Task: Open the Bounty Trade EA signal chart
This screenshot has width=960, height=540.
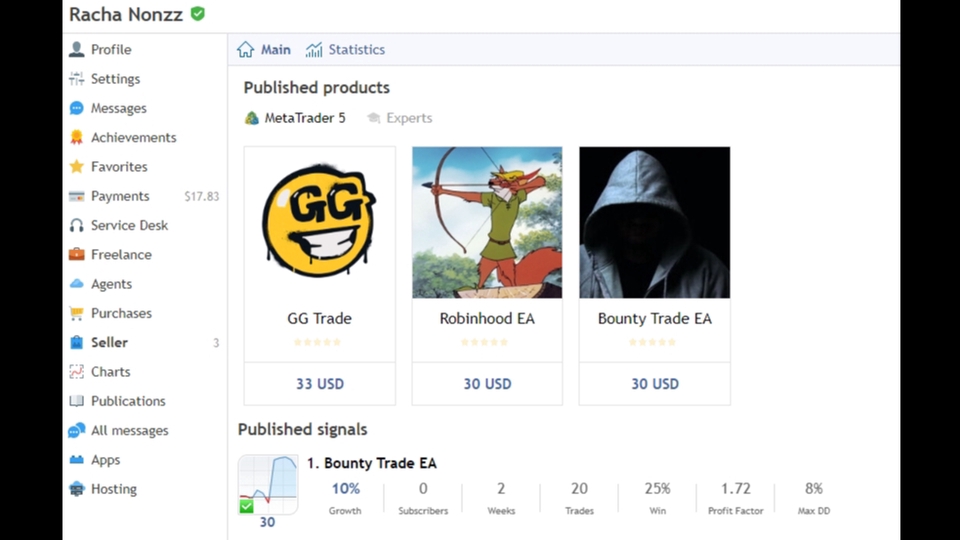Action: tap(268, 484)
